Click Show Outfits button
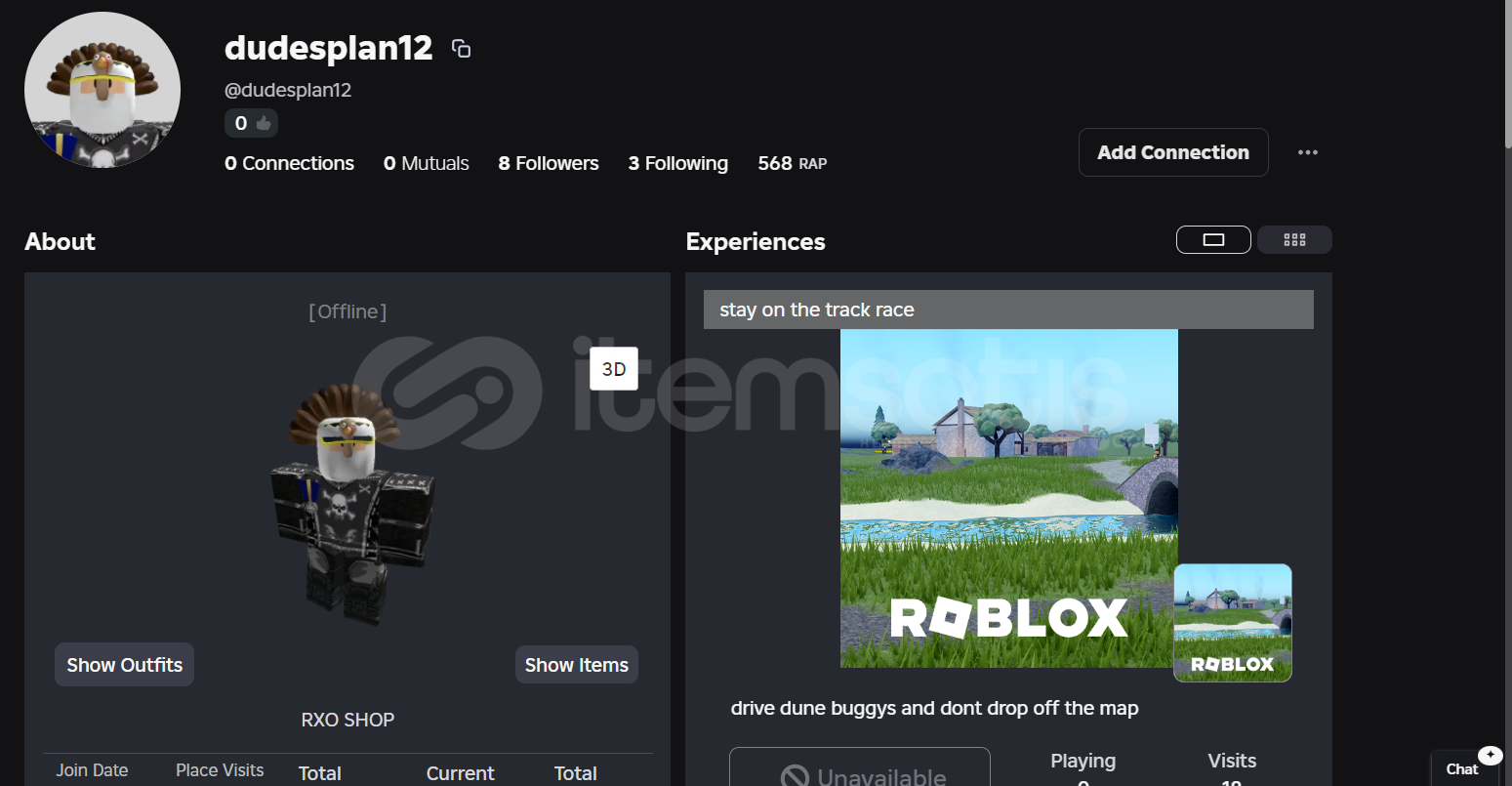This screenshot has width=1512, height=786. 124,665
